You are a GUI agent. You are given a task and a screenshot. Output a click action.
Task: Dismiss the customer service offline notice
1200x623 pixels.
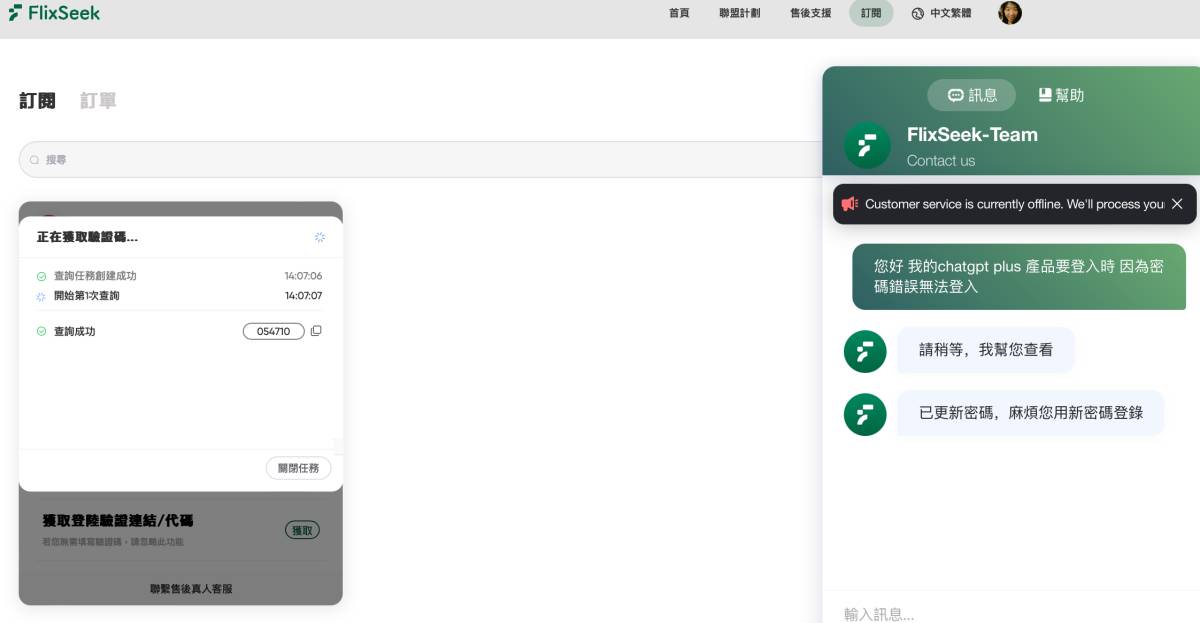click(x=1177, y=204)
